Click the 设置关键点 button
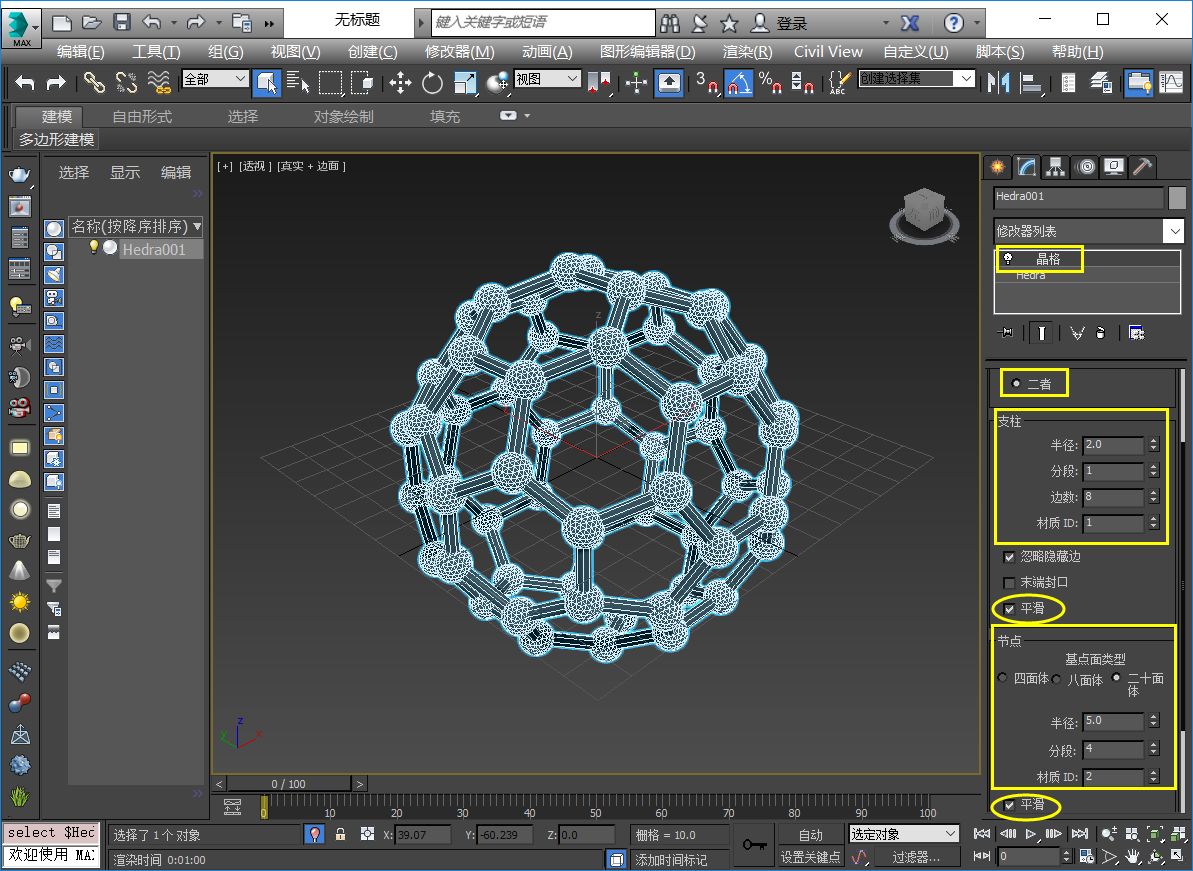1193x871 pixels. click(x=810, y=857)
